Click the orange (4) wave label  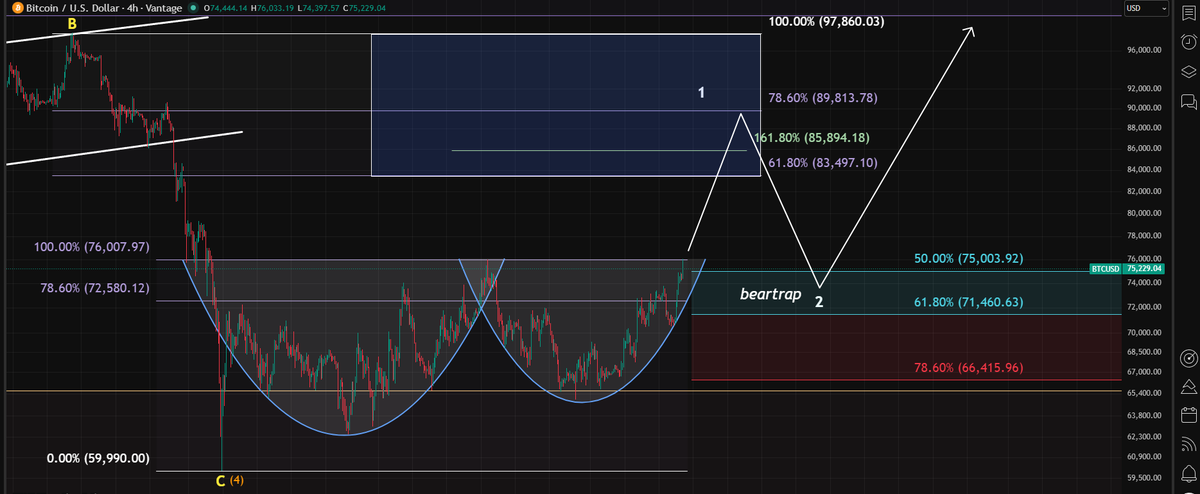click(x=237, y=481)
